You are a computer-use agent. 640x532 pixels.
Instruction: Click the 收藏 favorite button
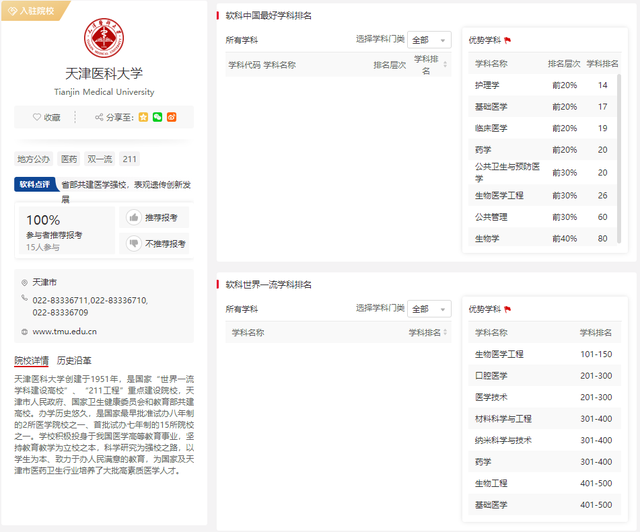pyautogui.click(x=47, y=117)
